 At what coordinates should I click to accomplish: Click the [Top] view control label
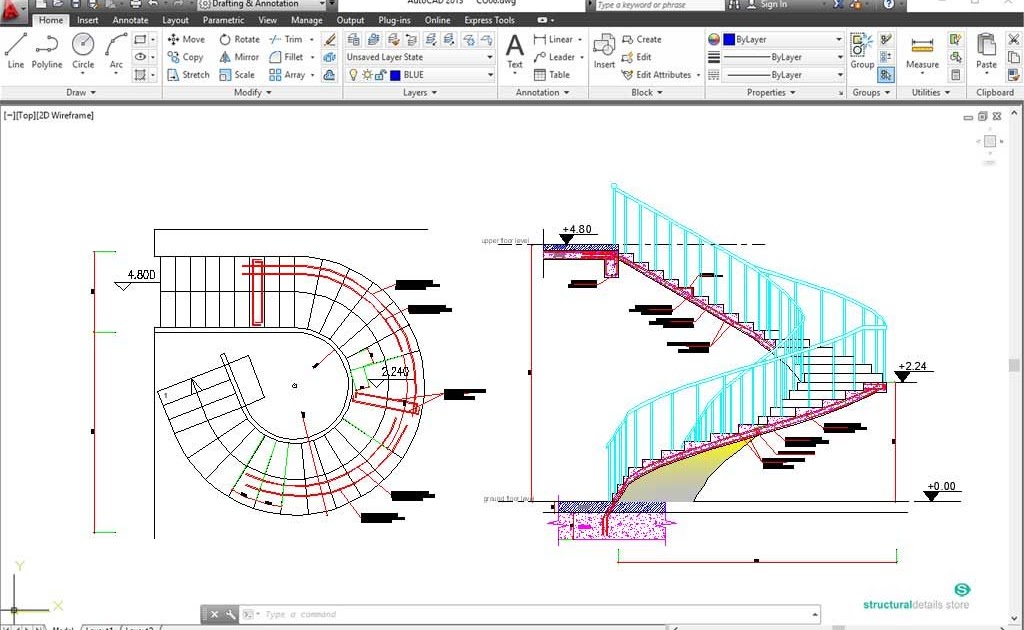pyautogui.click(x=25, y=116)
